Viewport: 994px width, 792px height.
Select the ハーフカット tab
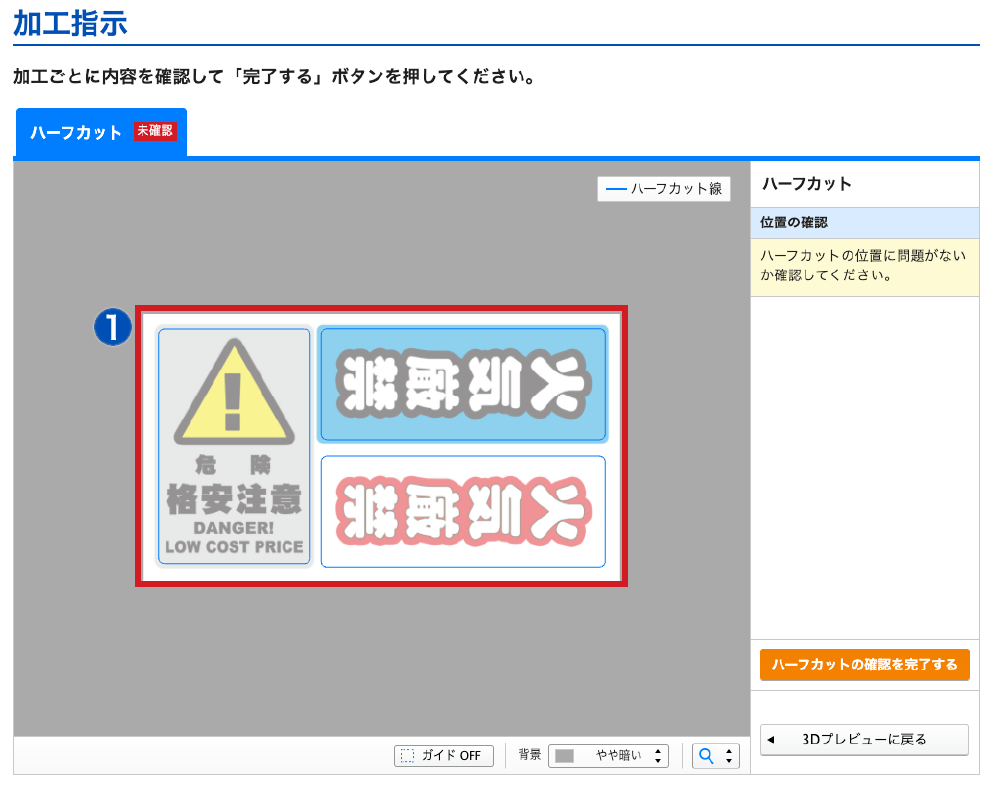pyautogui.click(x=76, y=132)
